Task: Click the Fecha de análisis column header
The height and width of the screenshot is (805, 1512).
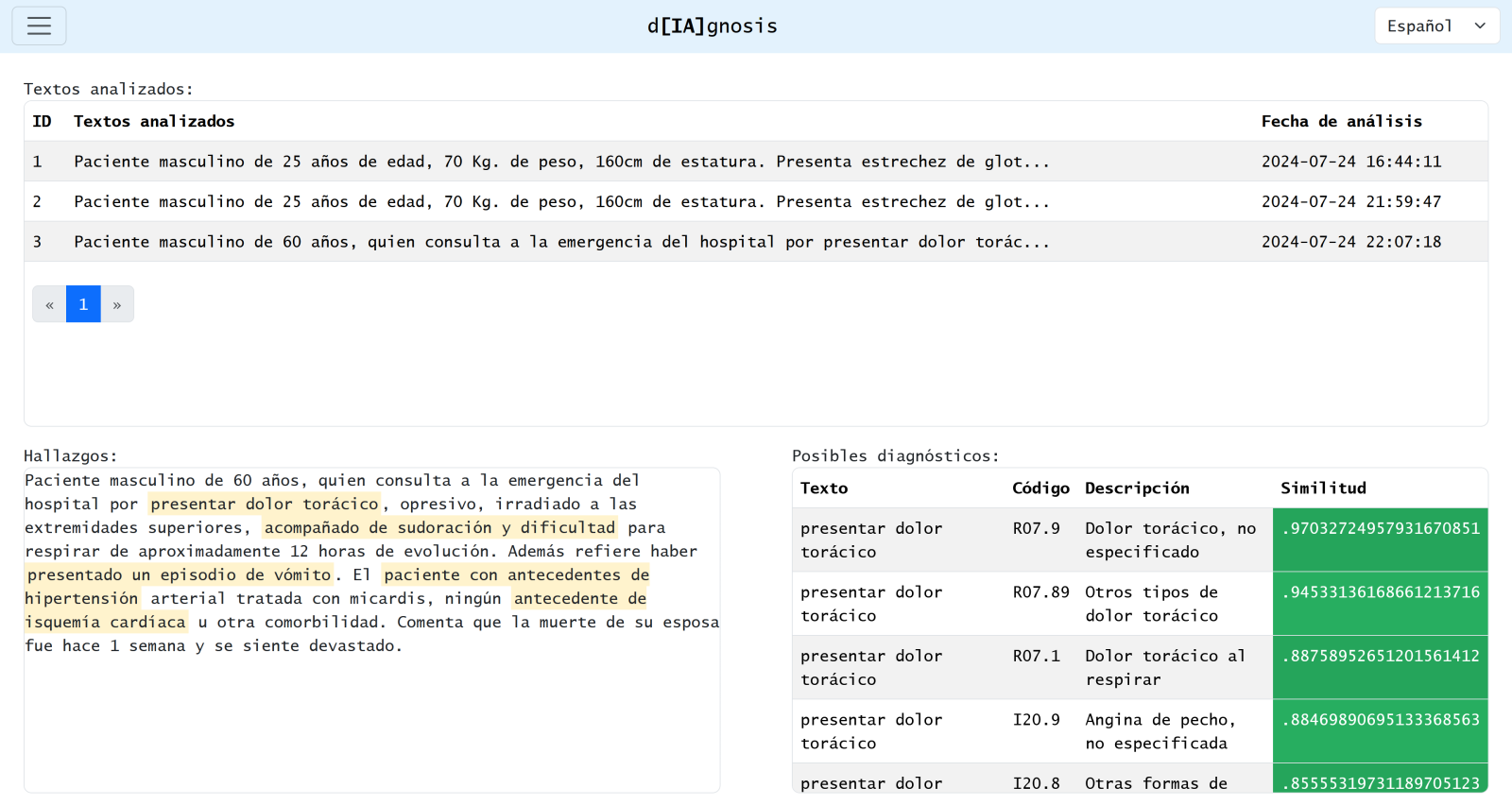Action: pos(1341,122)
